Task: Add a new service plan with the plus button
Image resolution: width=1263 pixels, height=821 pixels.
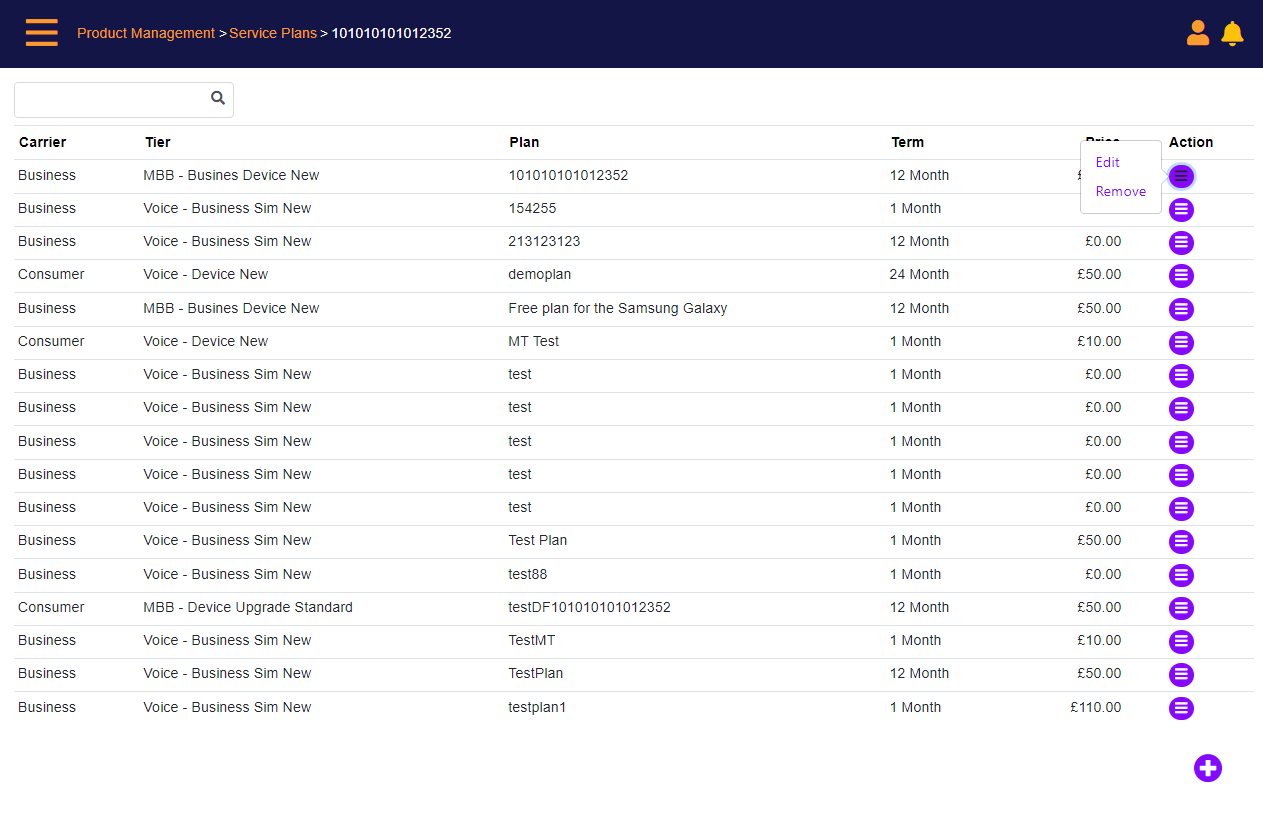Action: point(1208,768)
